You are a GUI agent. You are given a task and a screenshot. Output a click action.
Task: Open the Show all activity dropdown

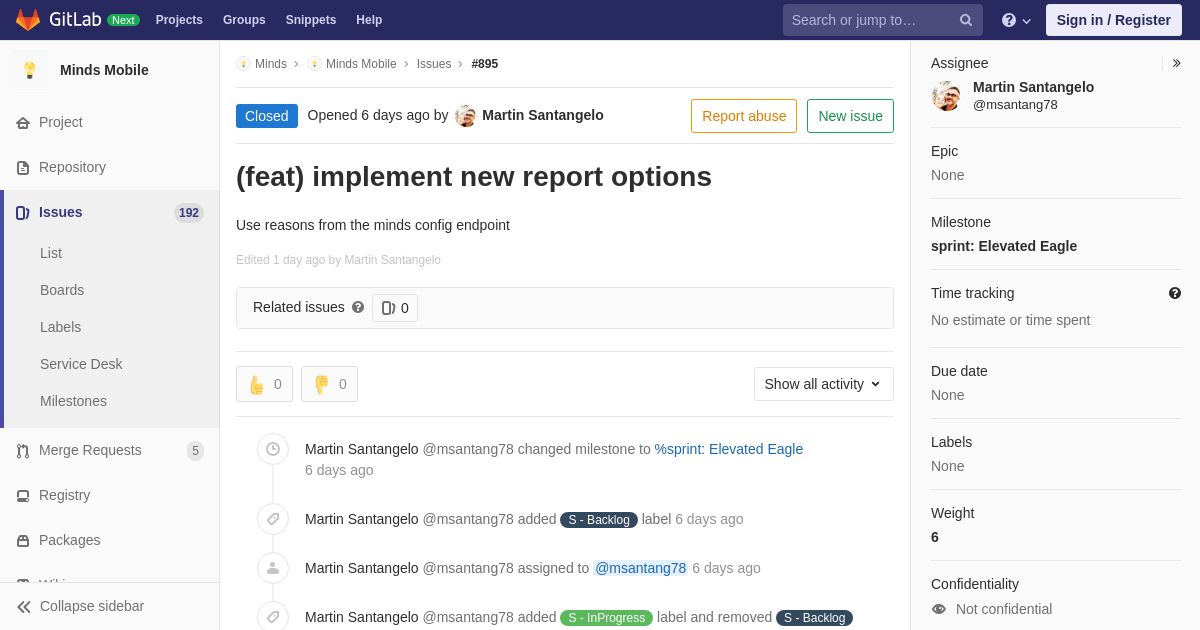pyautogui.click(x=824, y=384)
